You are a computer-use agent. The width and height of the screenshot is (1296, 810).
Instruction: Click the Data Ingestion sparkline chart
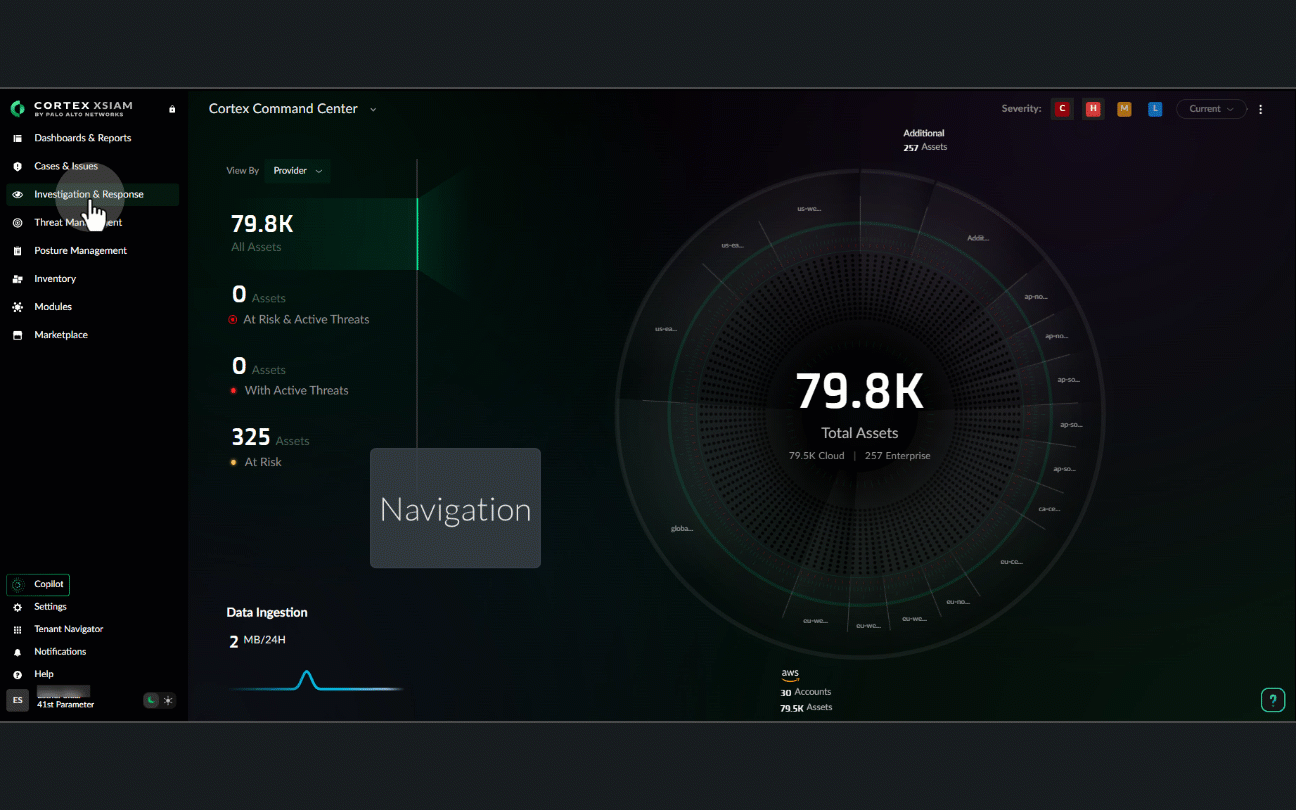pos(314,682)
